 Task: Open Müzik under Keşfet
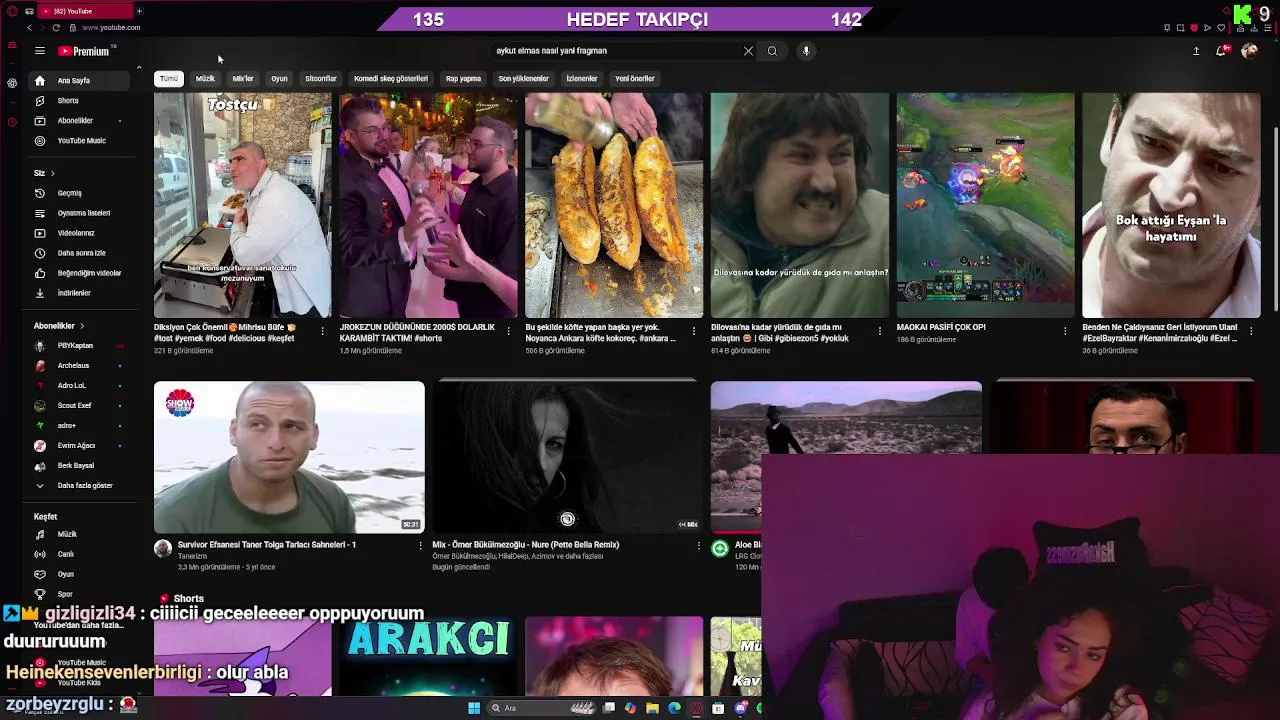point(81,534)
